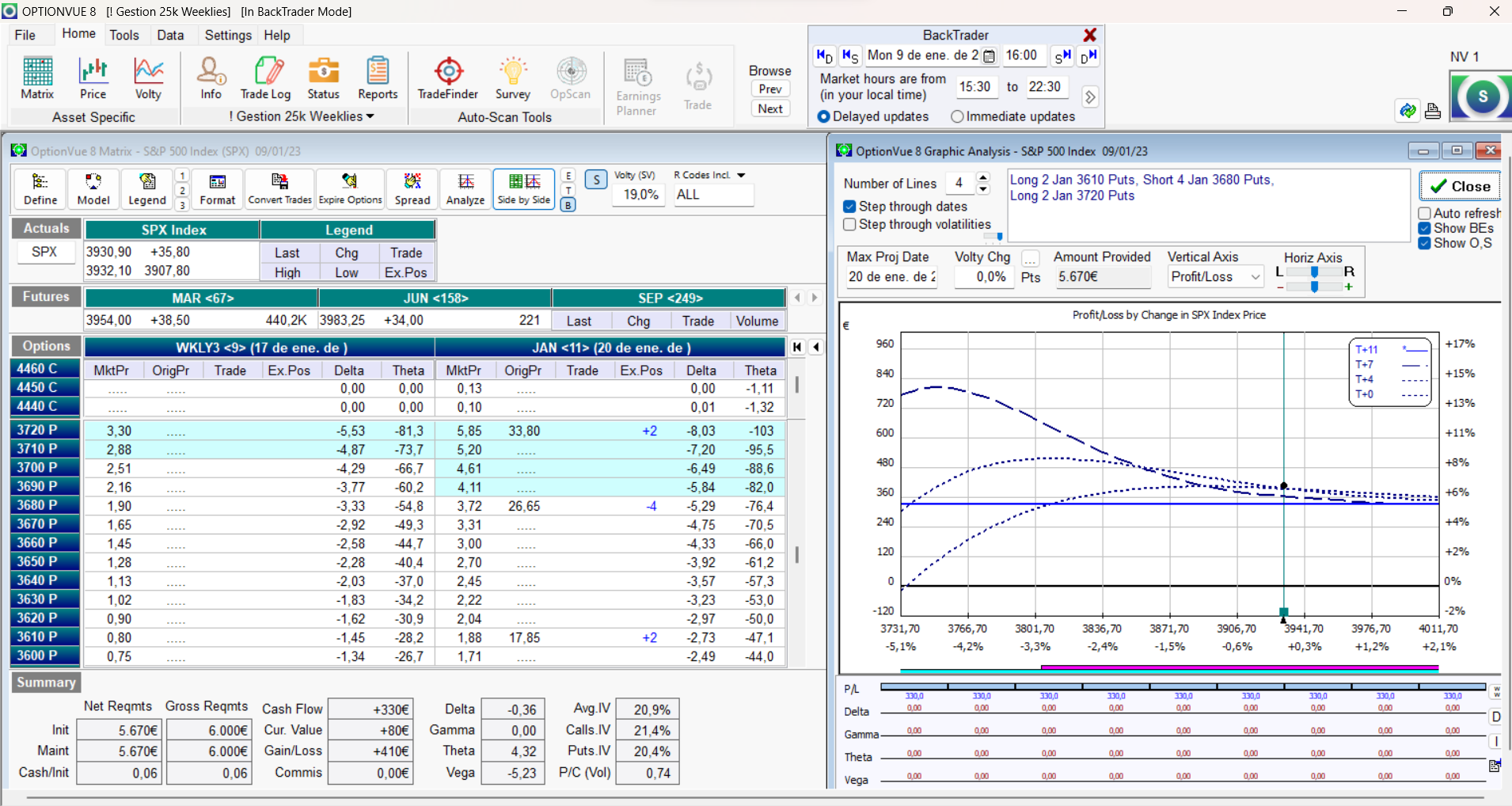
Task: Open the Settings menu
Action: tap(228, 35)
